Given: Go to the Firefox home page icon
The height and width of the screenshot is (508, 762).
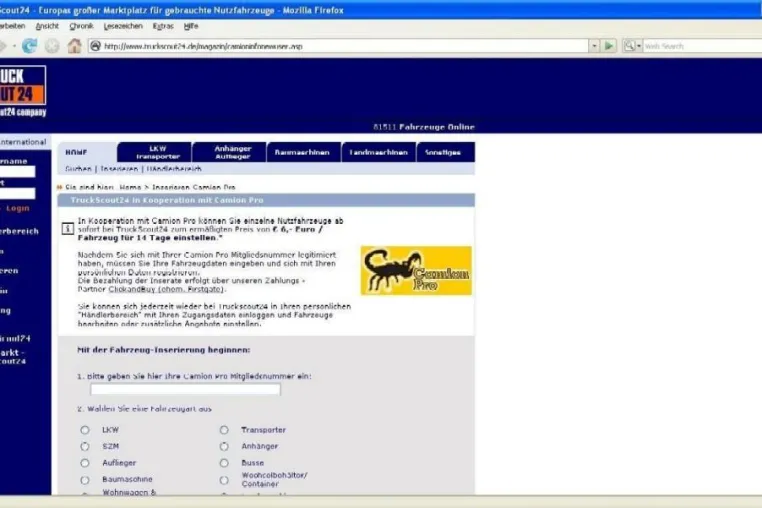Looking at the screenshot, I should (74, 46).
